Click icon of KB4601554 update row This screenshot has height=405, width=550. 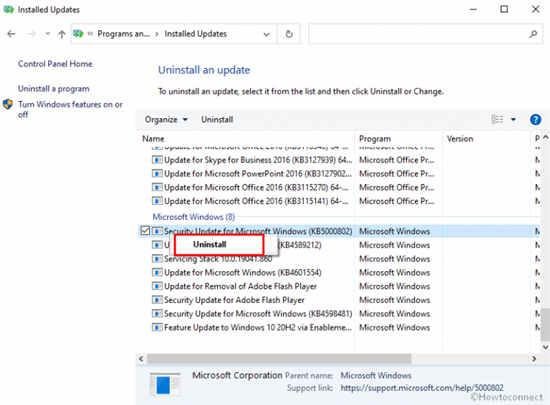[x=157, y=272]
